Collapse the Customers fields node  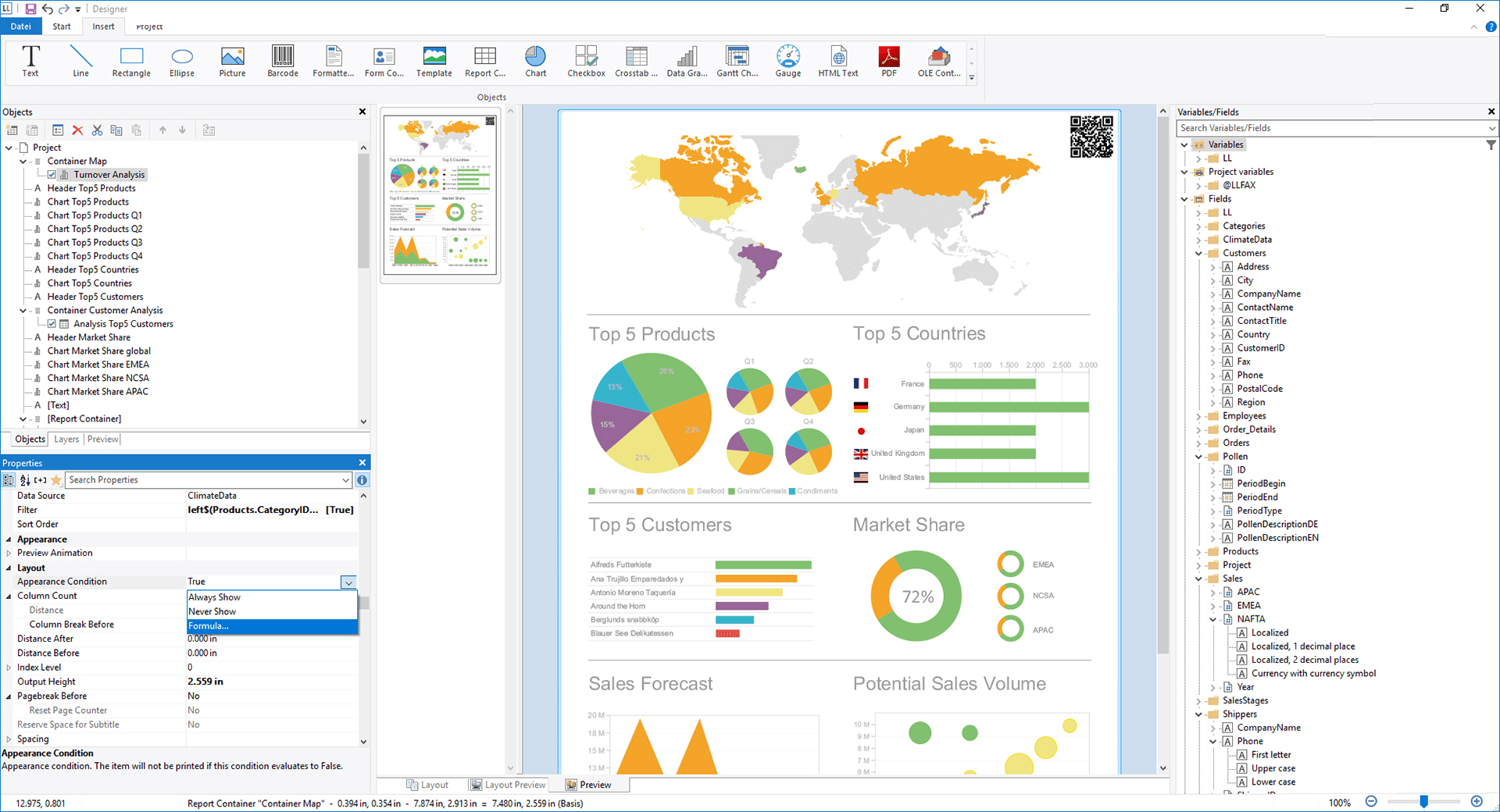click(x=1198, y=253)
